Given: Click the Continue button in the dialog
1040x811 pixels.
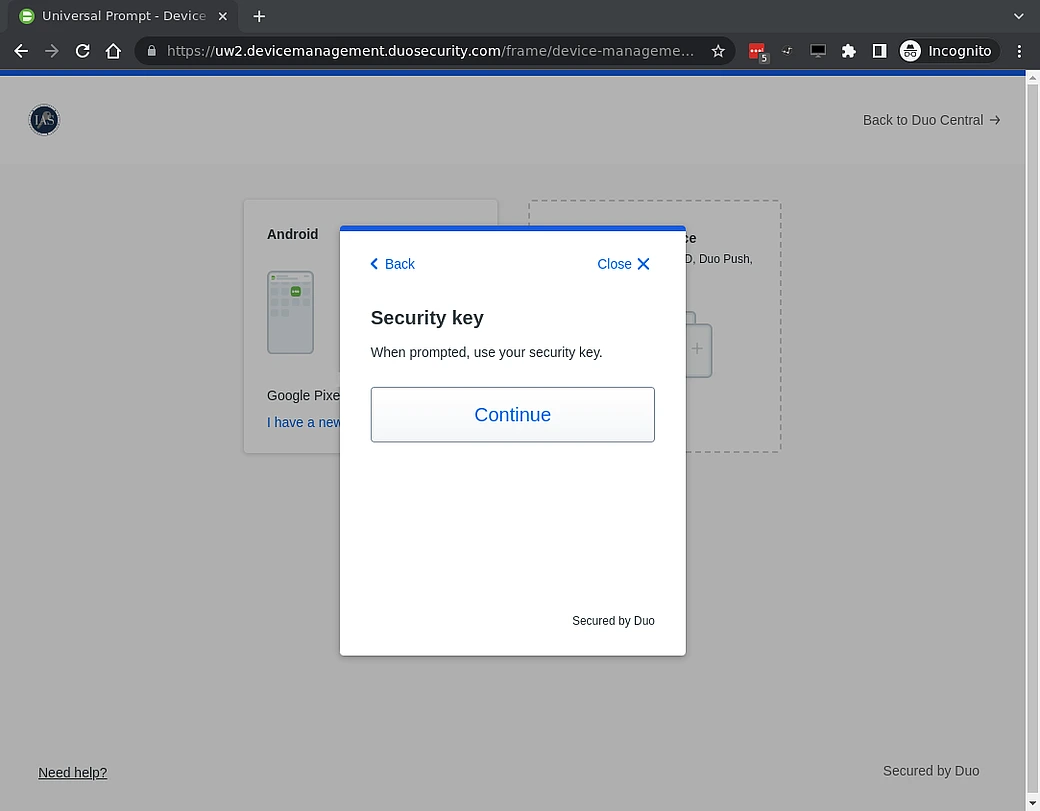Looking at the screenshot, I should pyautogui.click(x=512, y=414).
